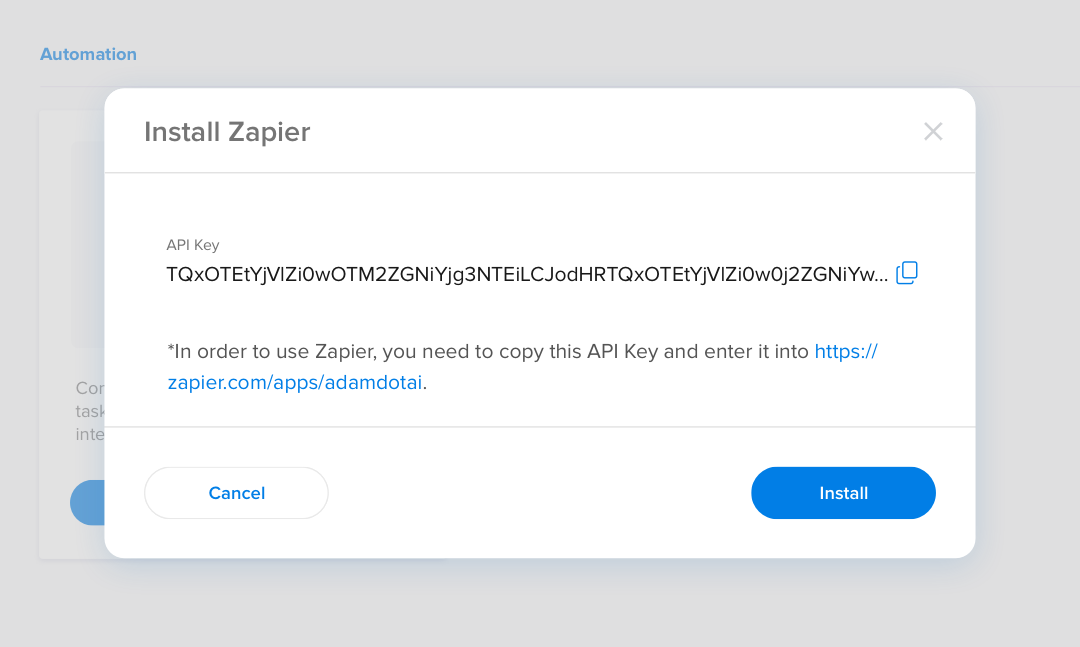The width and height of the screenshot is (1080, 647).
Task: Go to the Automation breadcrumb
Action: (x=88, y=54)
